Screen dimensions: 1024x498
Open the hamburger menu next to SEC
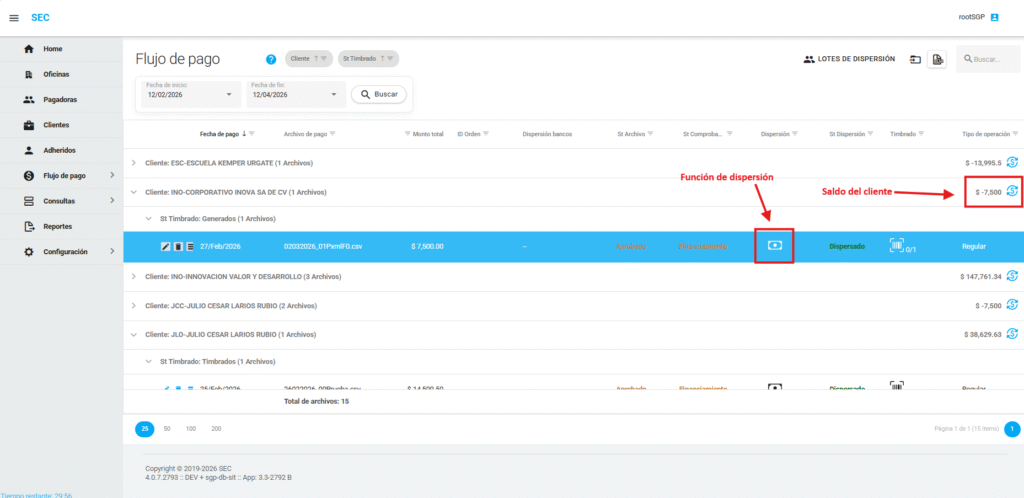[x=14, y=18]
